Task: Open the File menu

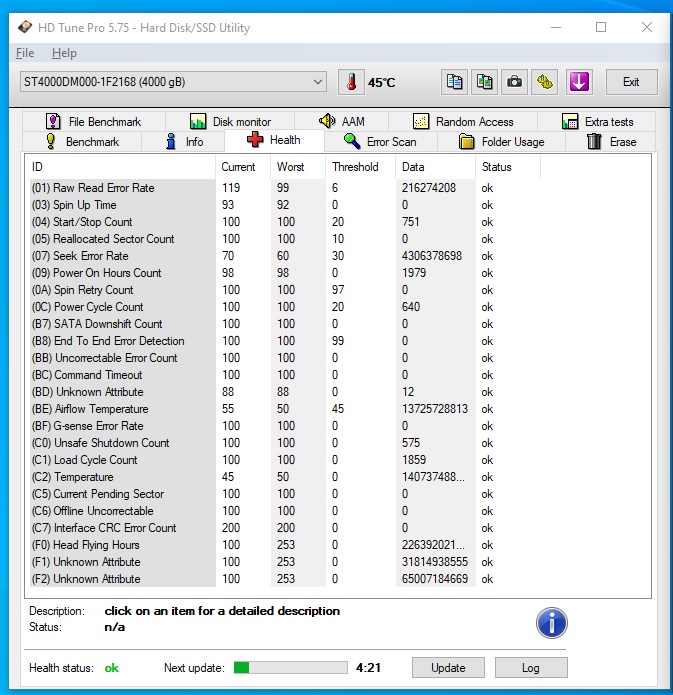Action: click(x=25, y=53)
